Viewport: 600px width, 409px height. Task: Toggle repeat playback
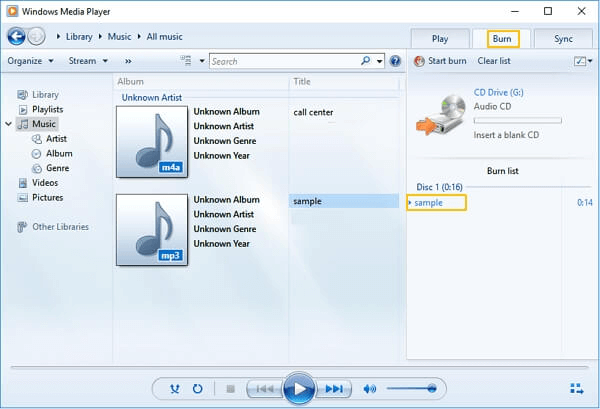click(197, 389)
